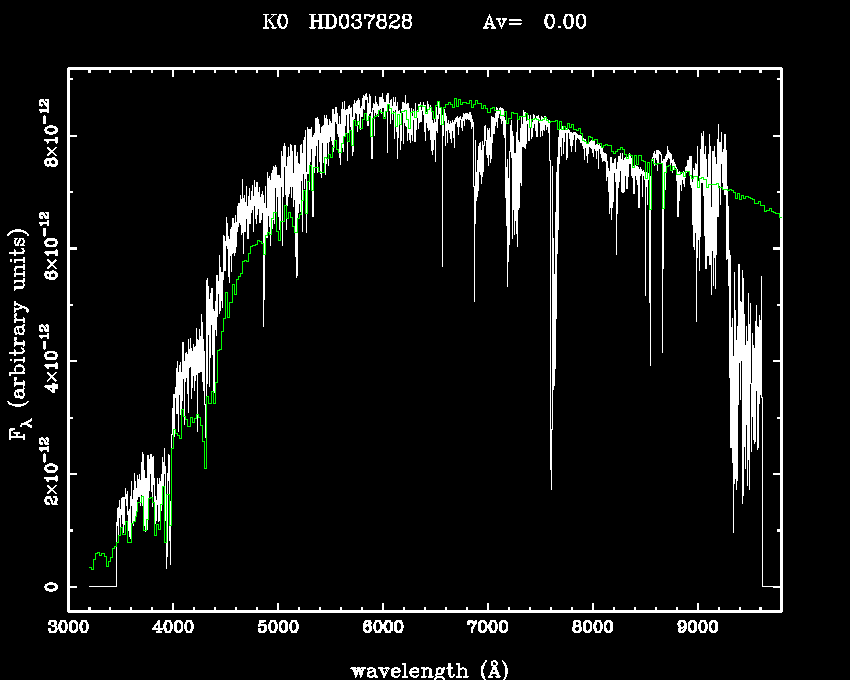Click the 7000 x-axis tick label
Viewport: 850px width, 680px height.
point(487,630)
